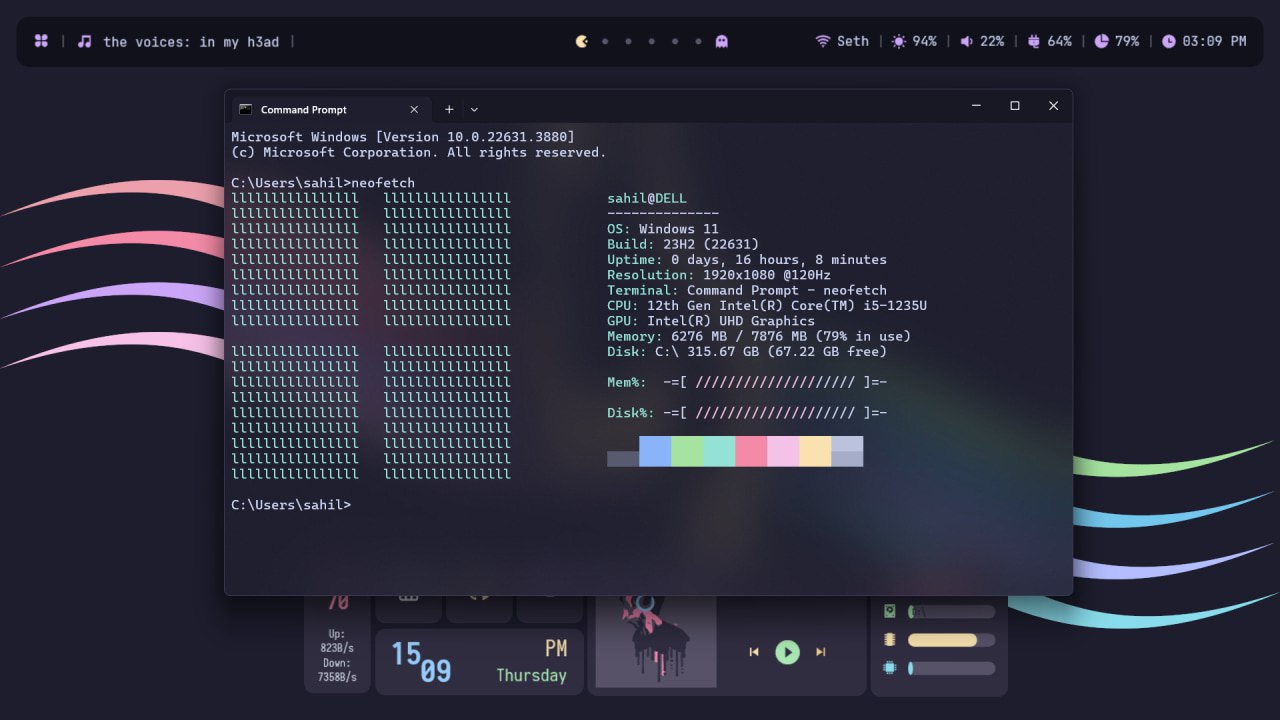Click the Wi-Fi icon beside Seth

point(823,41)
